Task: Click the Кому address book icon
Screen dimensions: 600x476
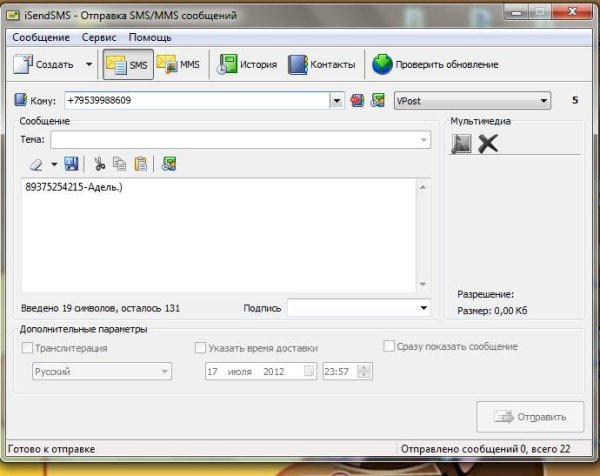Action: pyautogui.click(x=21, y=100)
